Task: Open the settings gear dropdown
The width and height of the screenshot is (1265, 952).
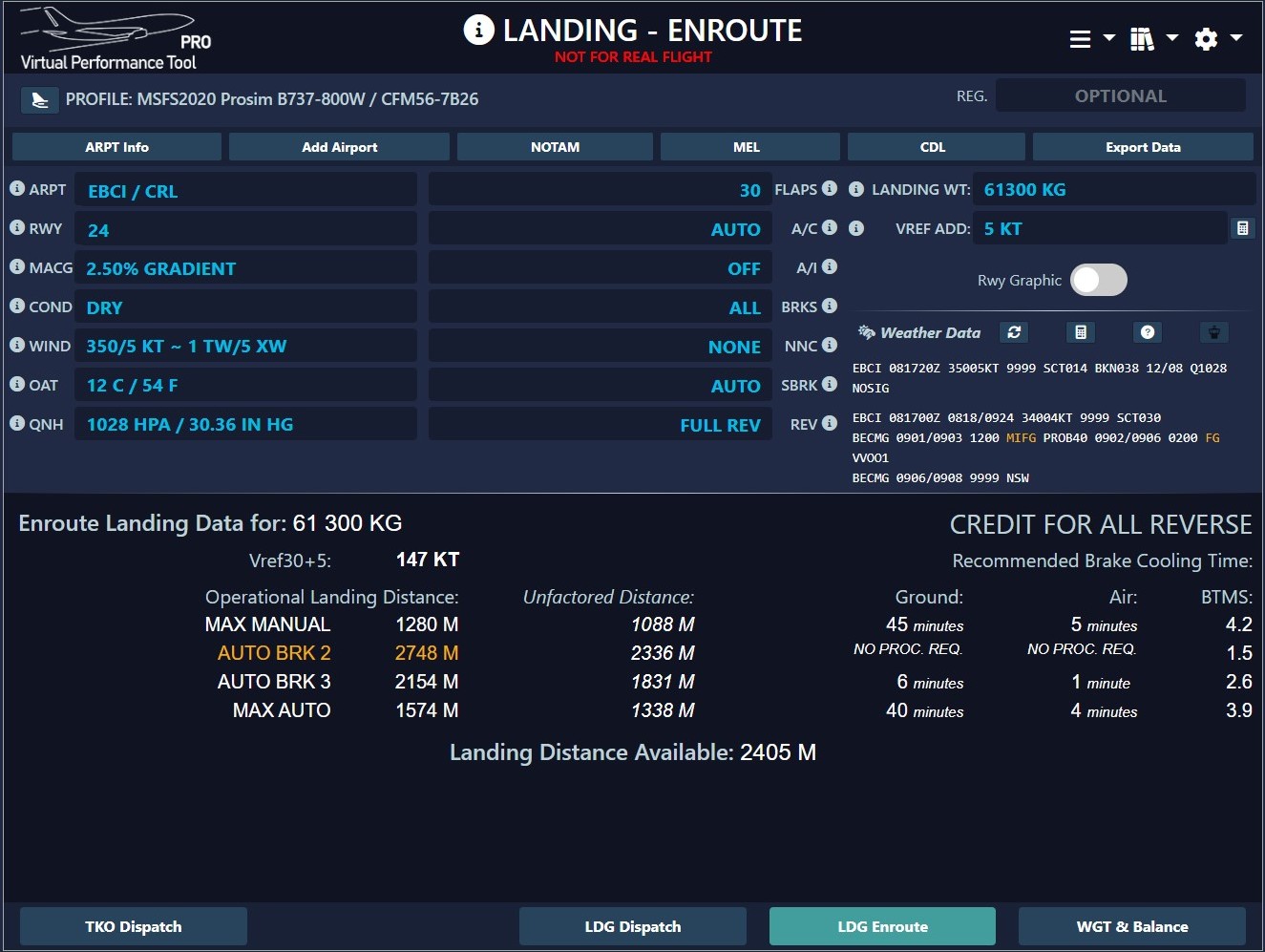Action: (1217, 39)
